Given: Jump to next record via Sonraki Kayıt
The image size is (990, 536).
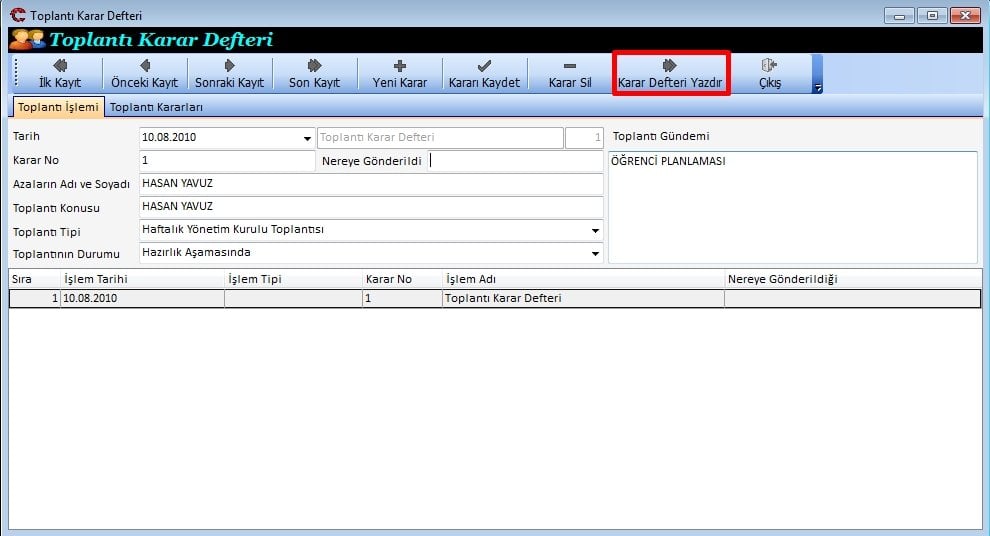Looking at the screenshot, I should pos(229,74).
